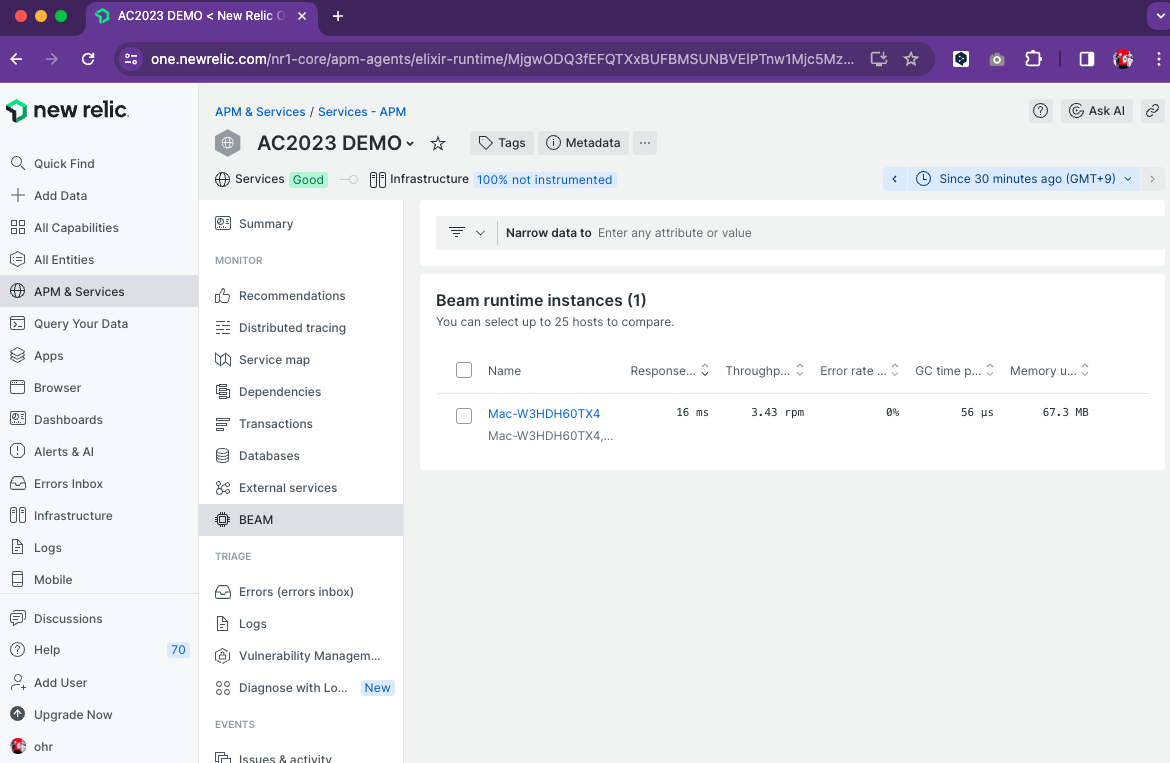The width and height of the screenshot is (1170, 763).
Task: Open Recommendations
Action: click(280, 296)
